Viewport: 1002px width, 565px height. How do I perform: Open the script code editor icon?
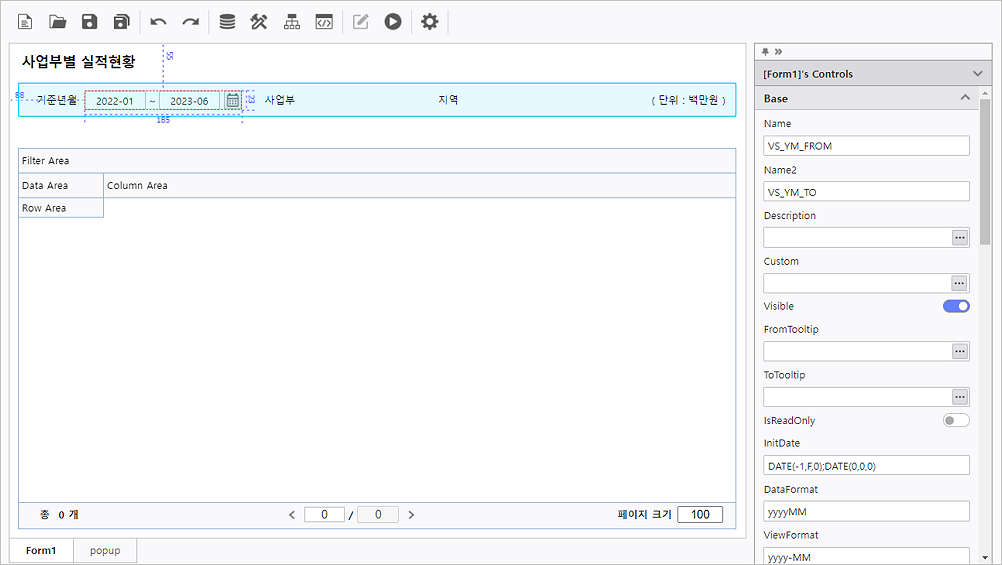point(323,21)
